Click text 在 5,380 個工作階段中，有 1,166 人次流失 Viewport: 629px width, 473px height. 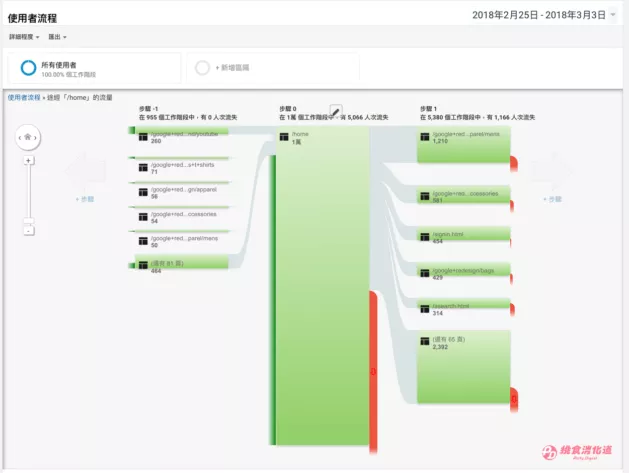pos(477,118)
